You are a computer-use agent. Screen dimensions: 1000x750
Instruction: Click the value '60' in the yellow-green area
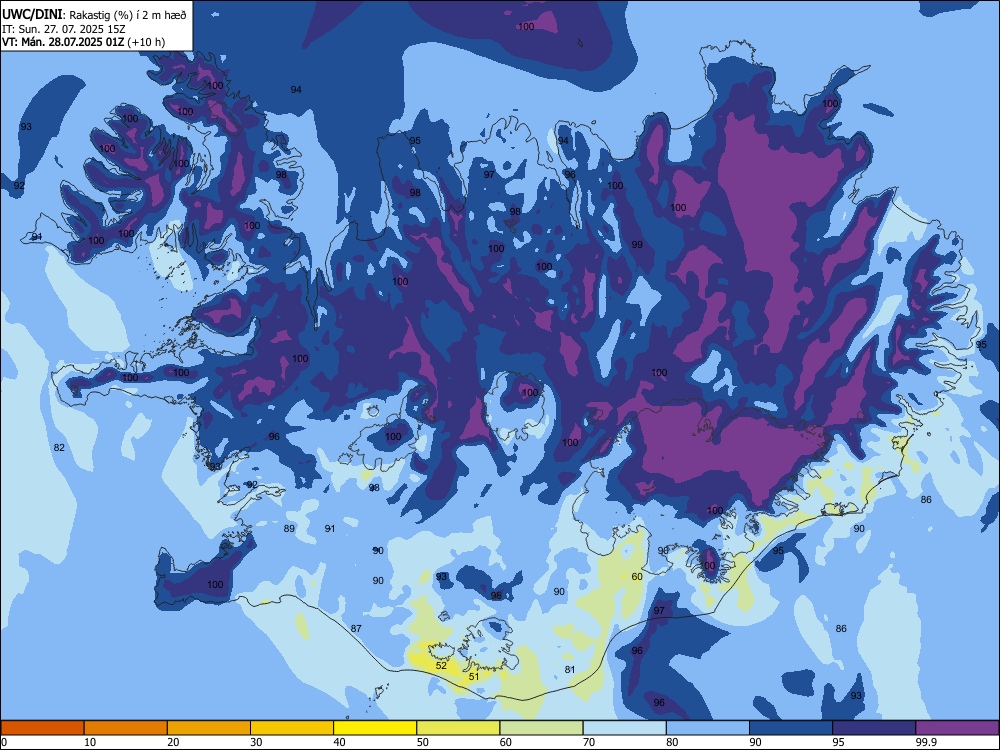pyautogui.click(x=637, y=577)
